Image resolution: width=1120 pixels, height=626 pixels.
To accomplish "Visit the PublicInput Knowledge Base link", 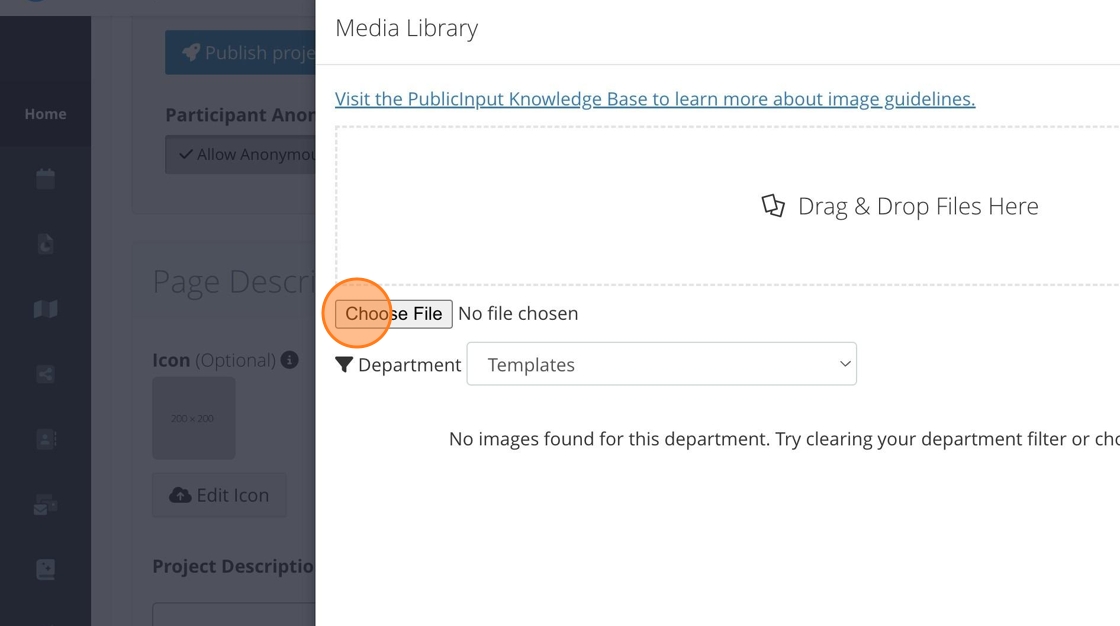I will (654, 99).
